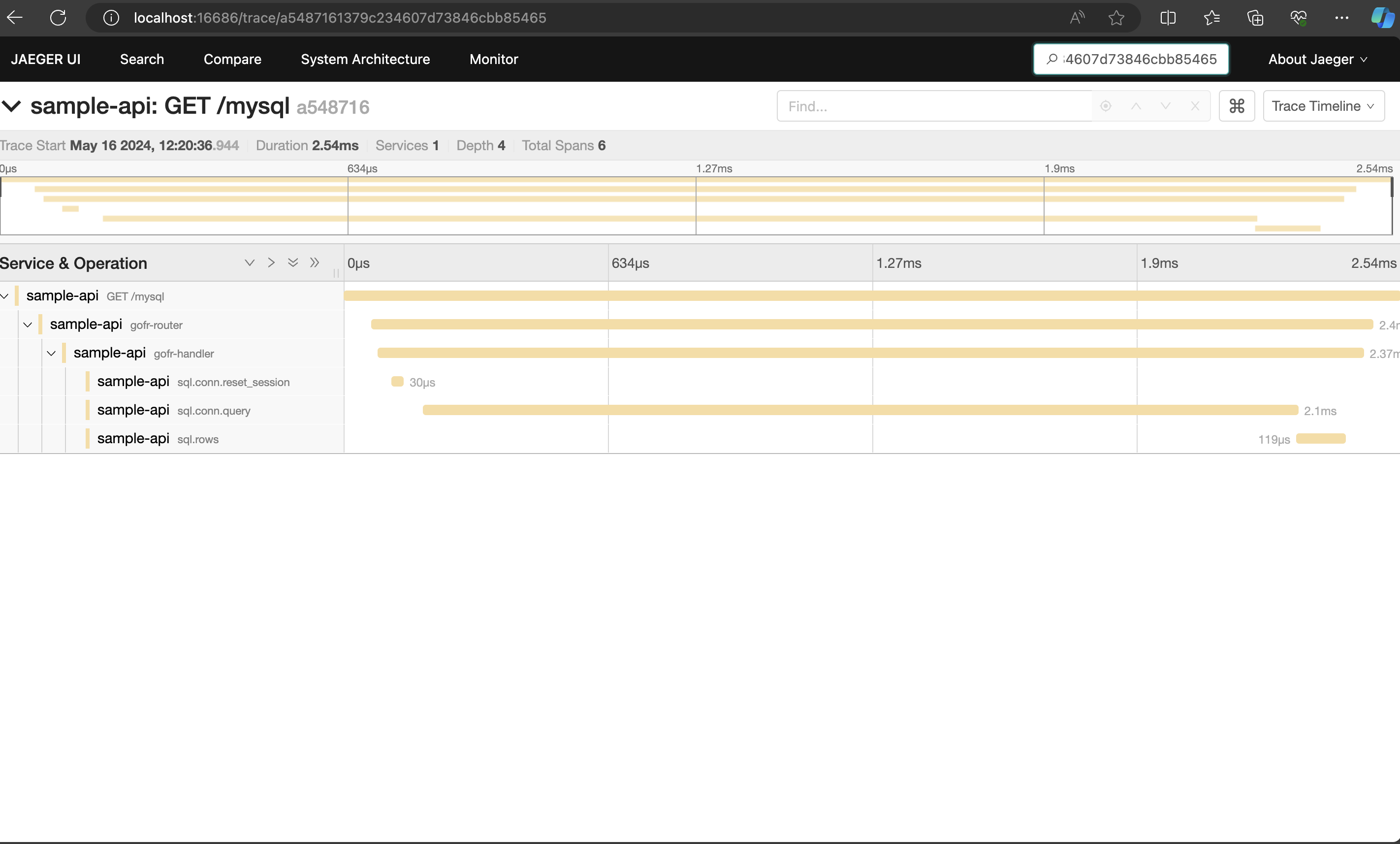This screenshot has width=1400, height=844.
Task: Go to next search result arrow
Action: [1165, 106]
